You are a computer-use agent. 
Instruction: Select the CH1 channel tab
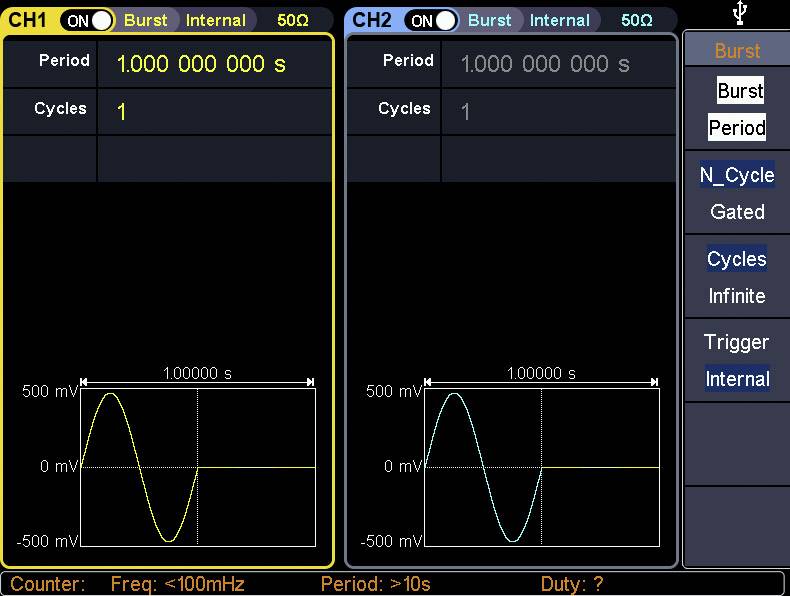(x=28, y=20)
